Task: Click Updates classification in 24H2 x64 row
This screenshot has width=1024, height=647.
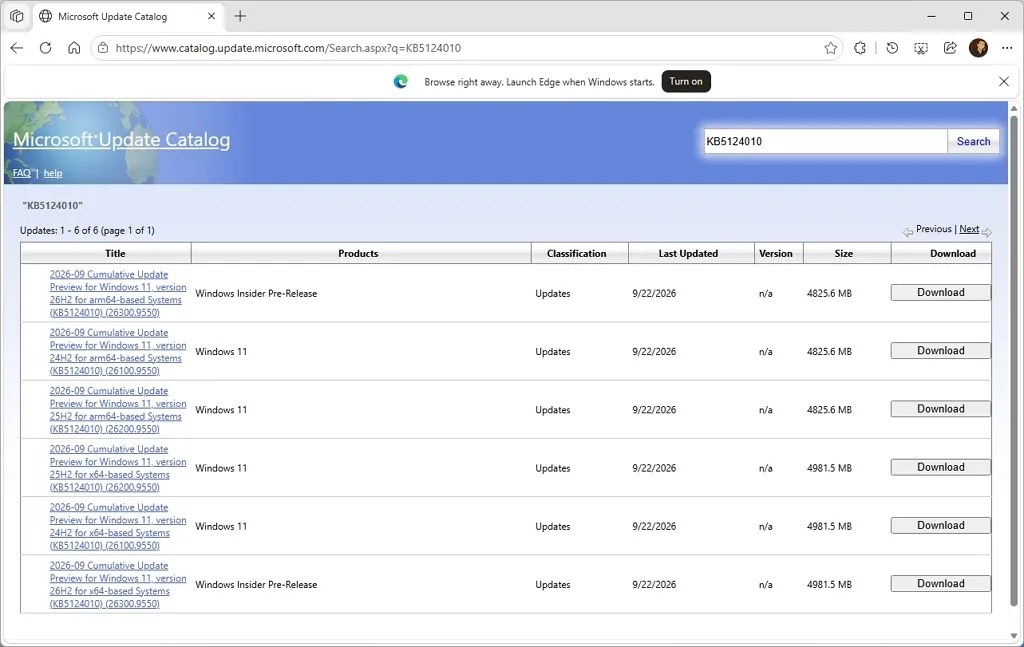Action: [552, 526]
